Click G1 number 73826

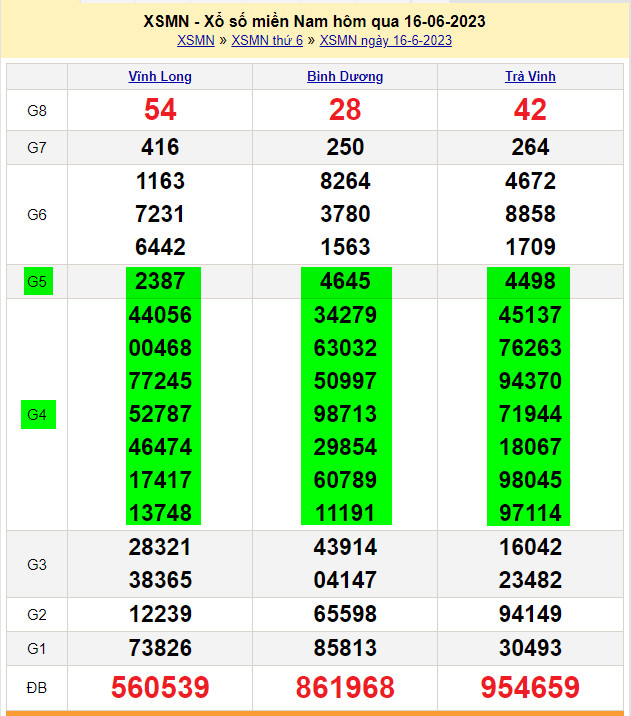(x=160, y=648)
